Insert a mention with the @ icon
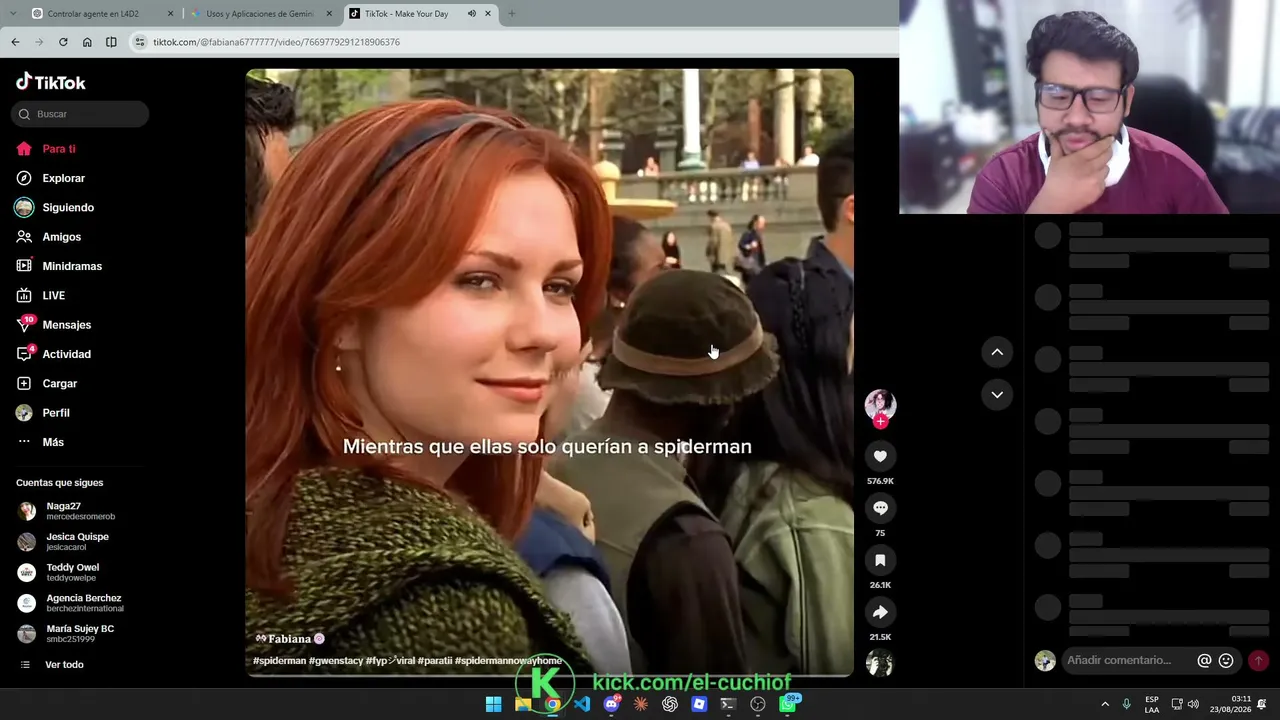The image size is (1280, 720). [1204, 660]
